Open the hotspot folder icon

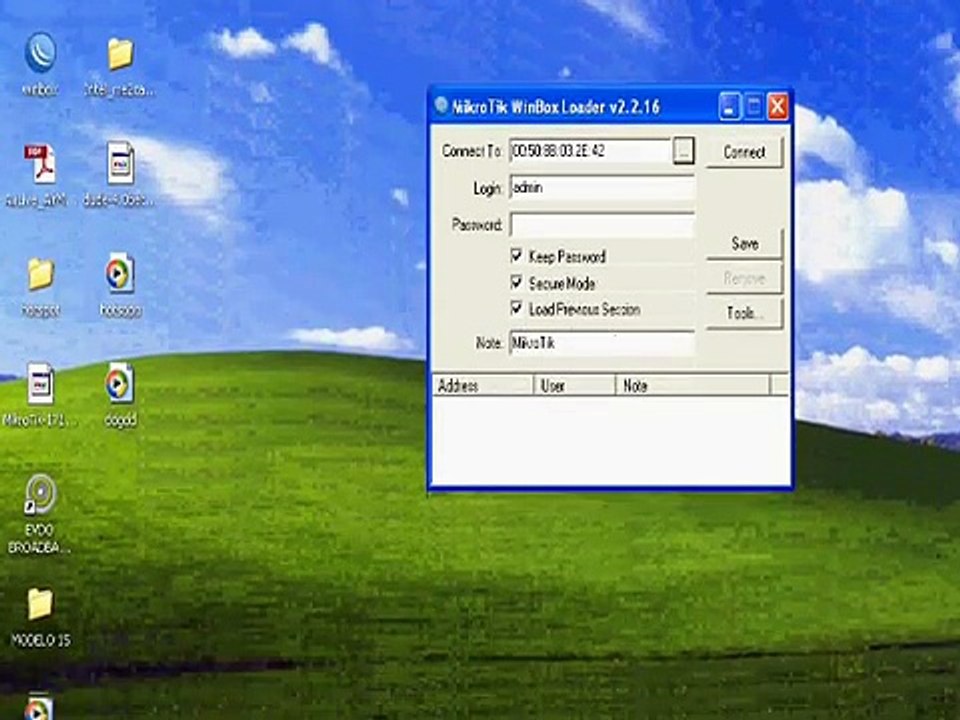pos(40,274)
